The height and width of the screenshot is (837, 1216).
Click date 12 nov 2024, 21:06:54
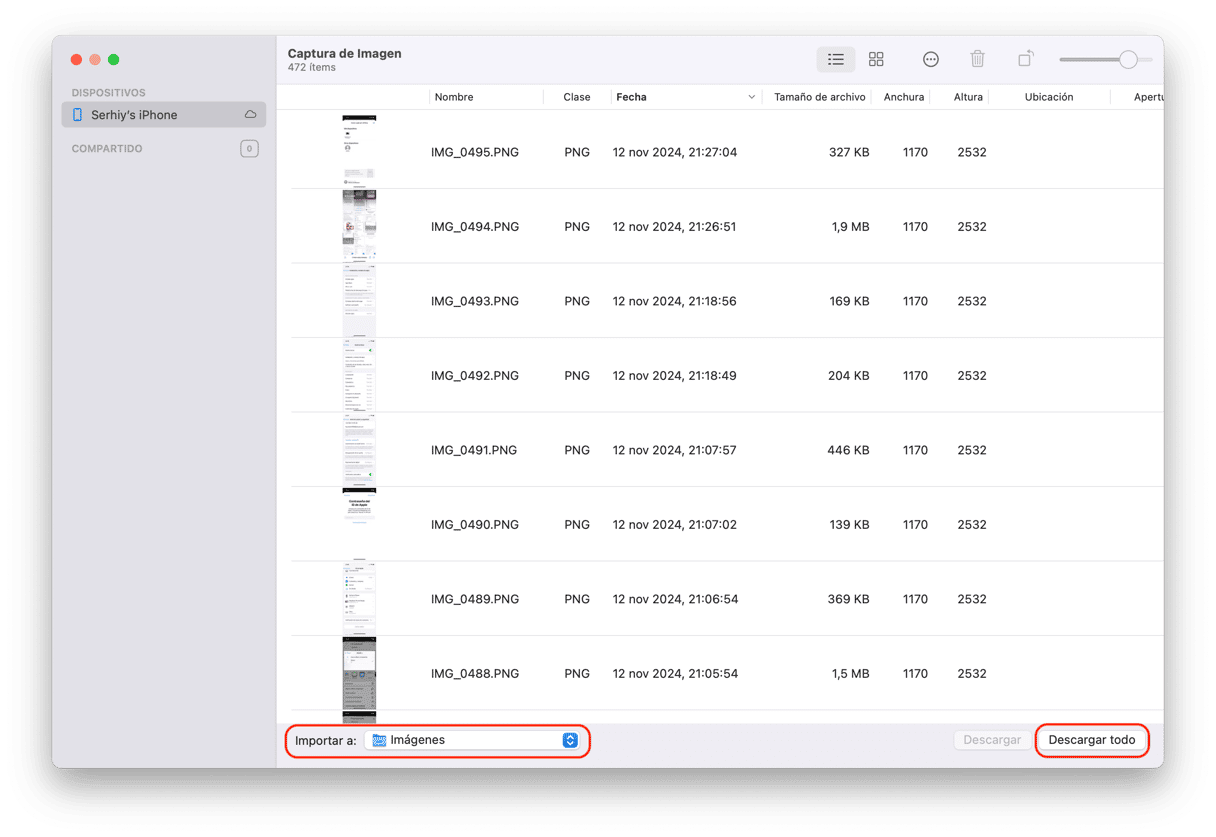[675, 599]
